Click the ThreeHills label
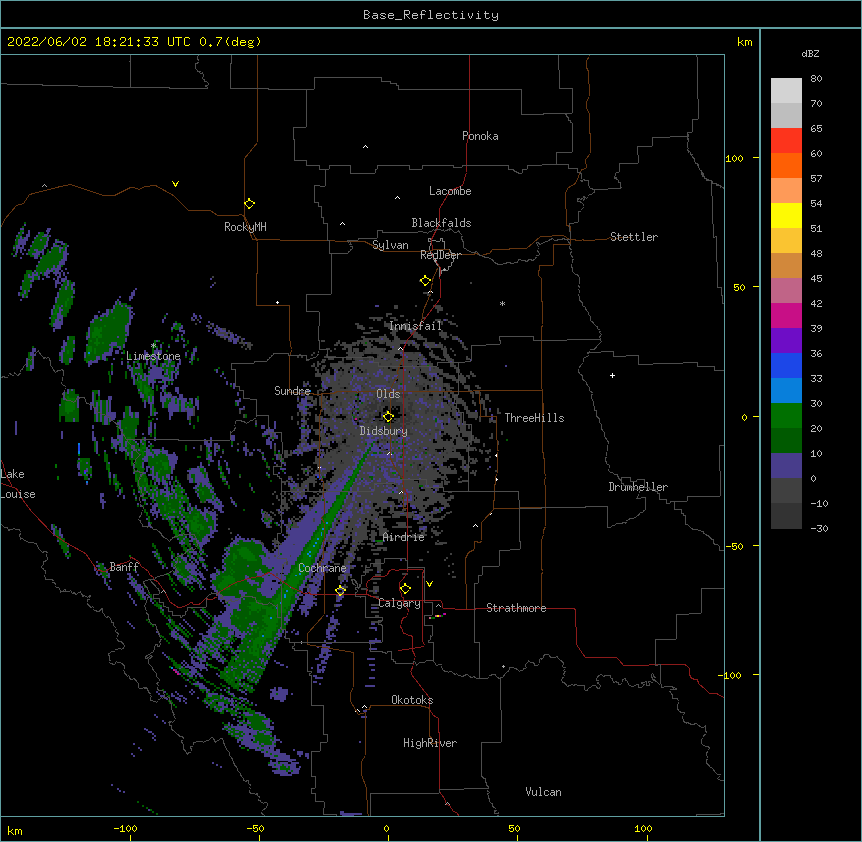 coord(534,418)
